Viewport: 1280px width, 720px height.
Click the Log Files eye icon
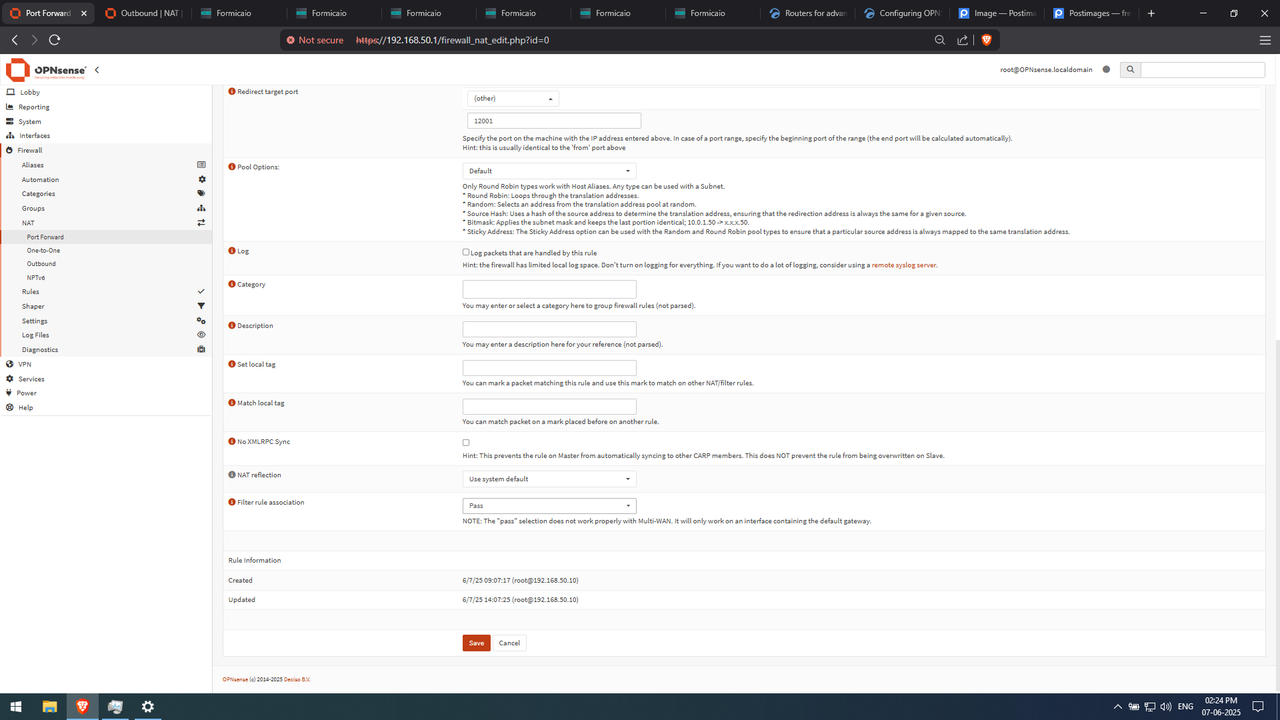click(201, 335)
